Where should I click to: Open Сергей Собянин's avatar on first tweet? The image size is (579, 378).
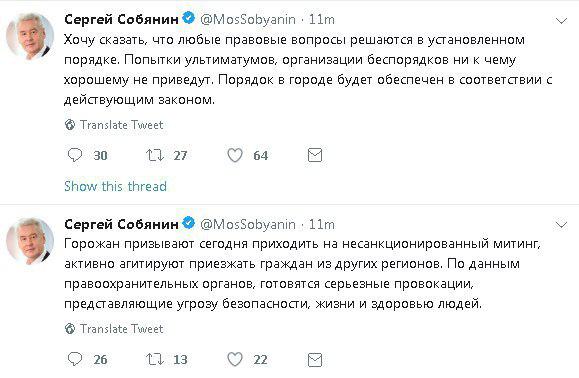(x=30, y=37)
